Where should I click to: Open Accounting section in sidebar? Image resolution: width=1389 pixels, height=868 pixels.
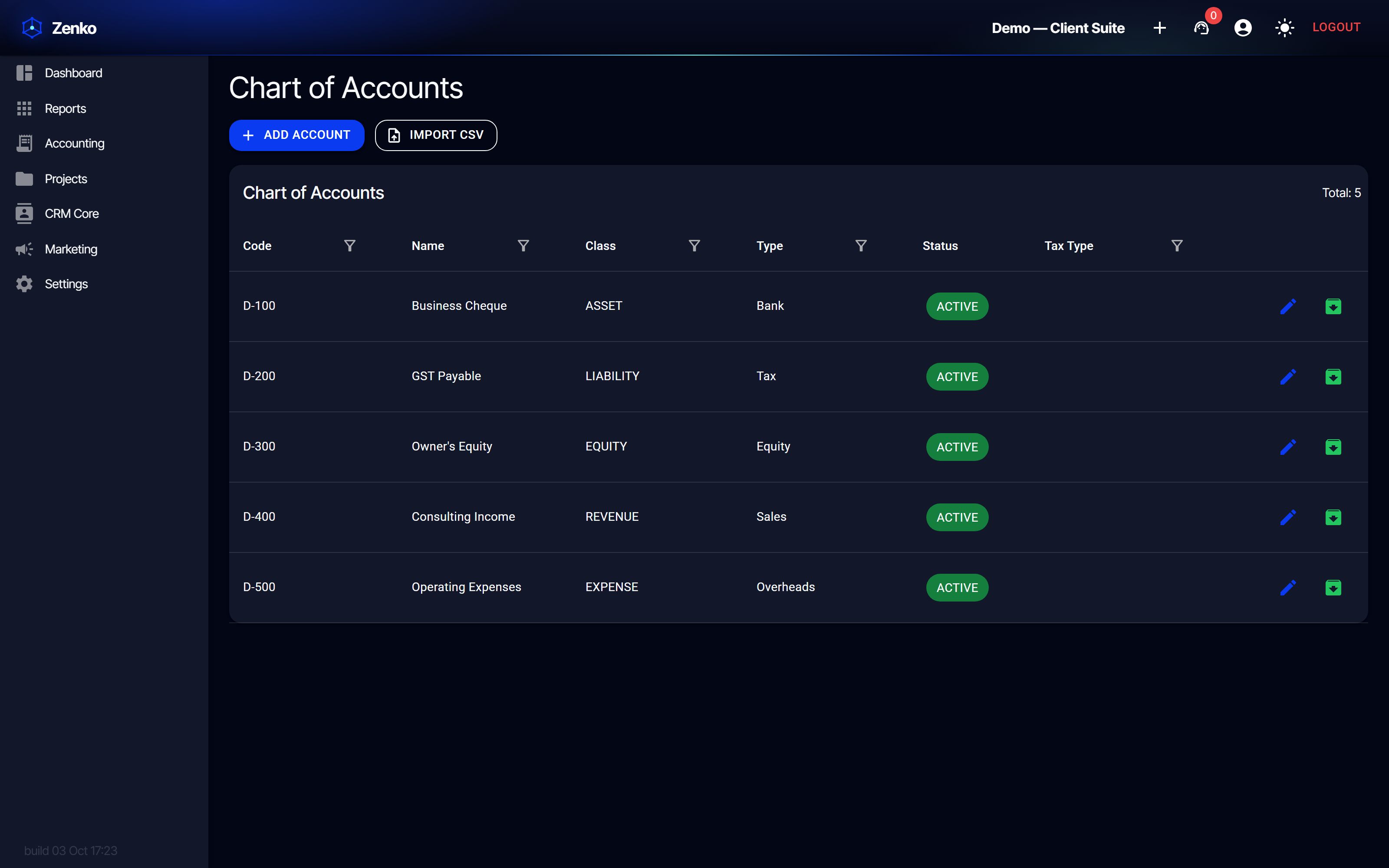tap(104, 144)
